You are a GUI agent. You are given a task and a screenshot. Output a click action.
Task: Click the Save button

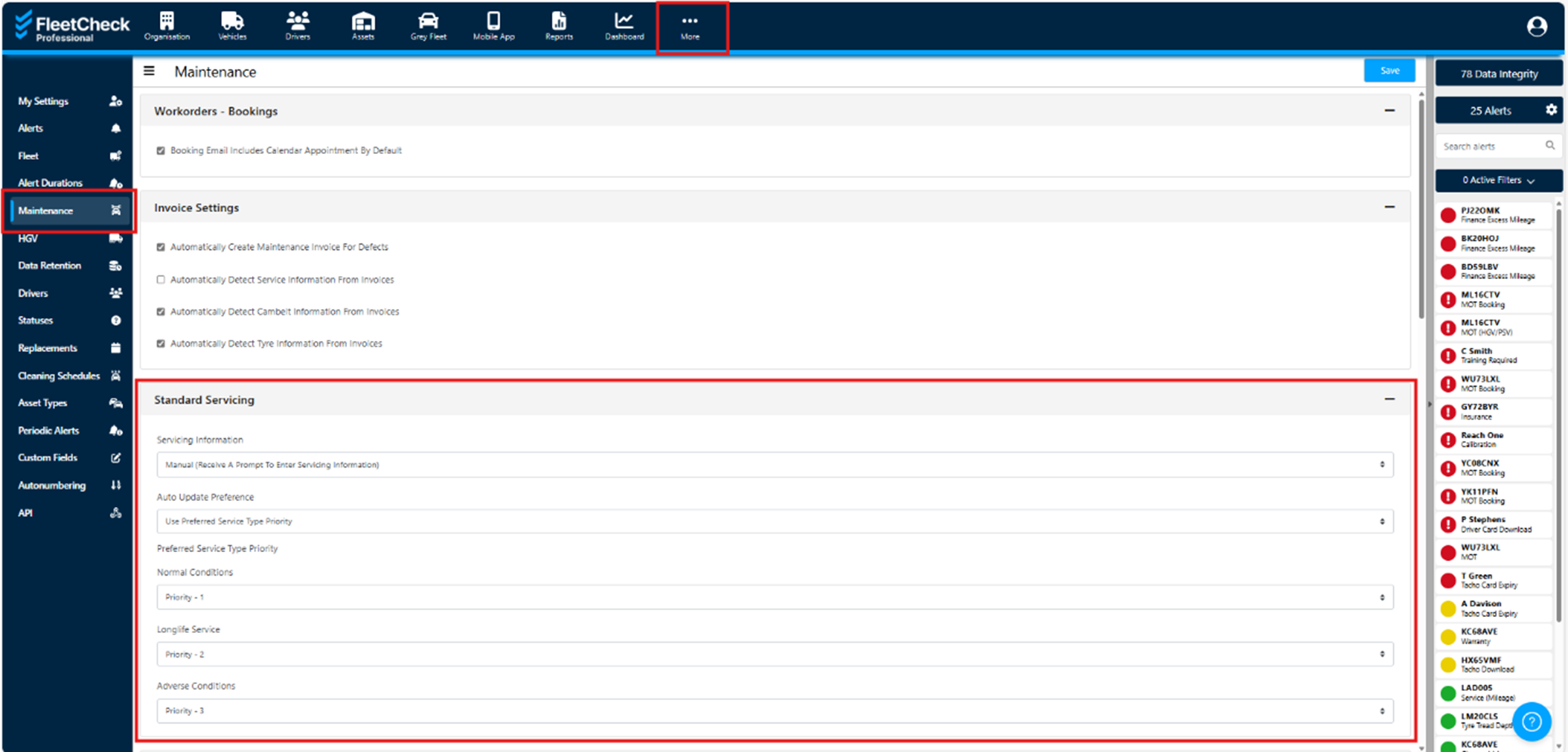(x=1388, y=71)
